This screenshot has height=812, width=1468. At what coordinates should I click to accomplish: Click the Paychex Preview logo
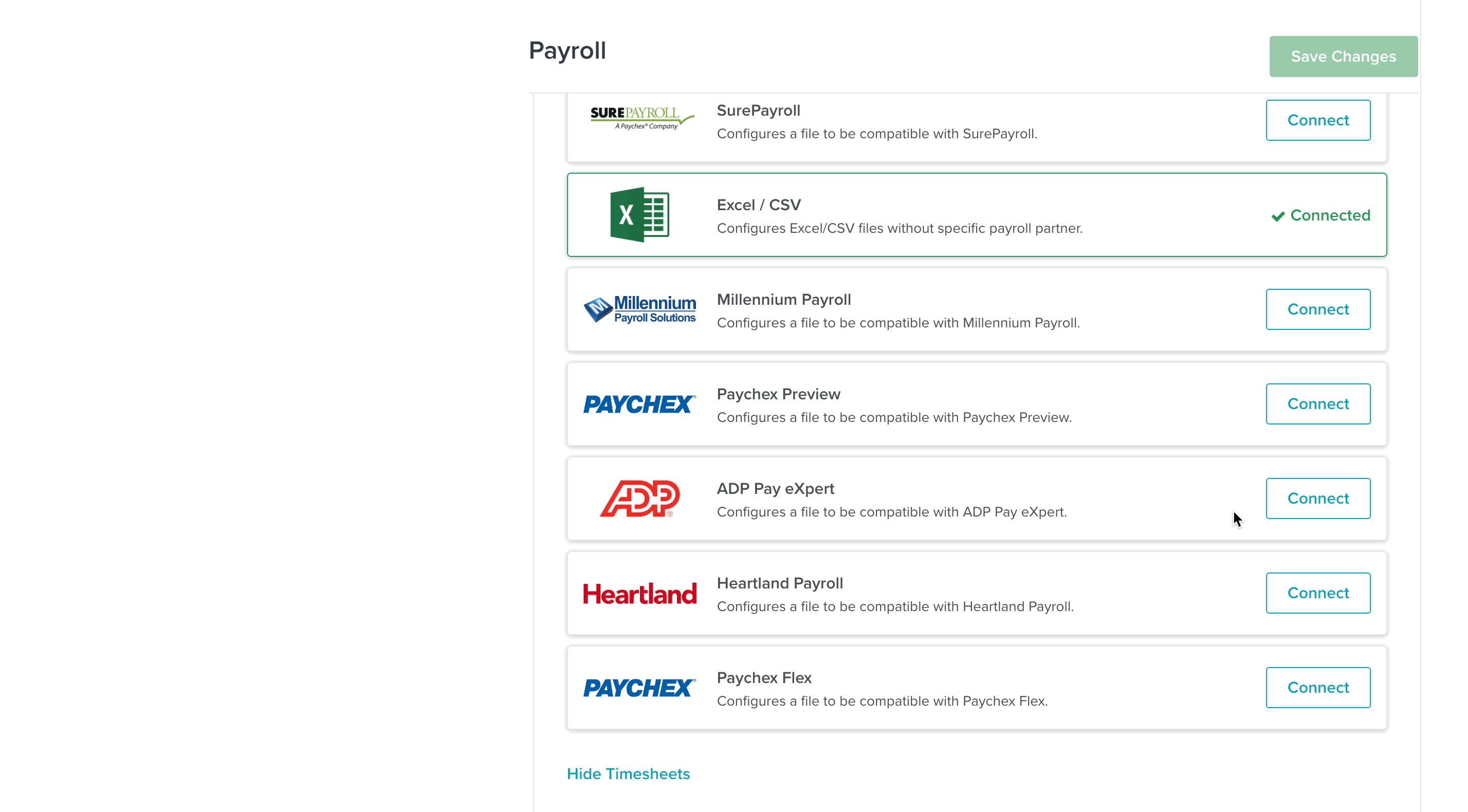tap(639, 404)
